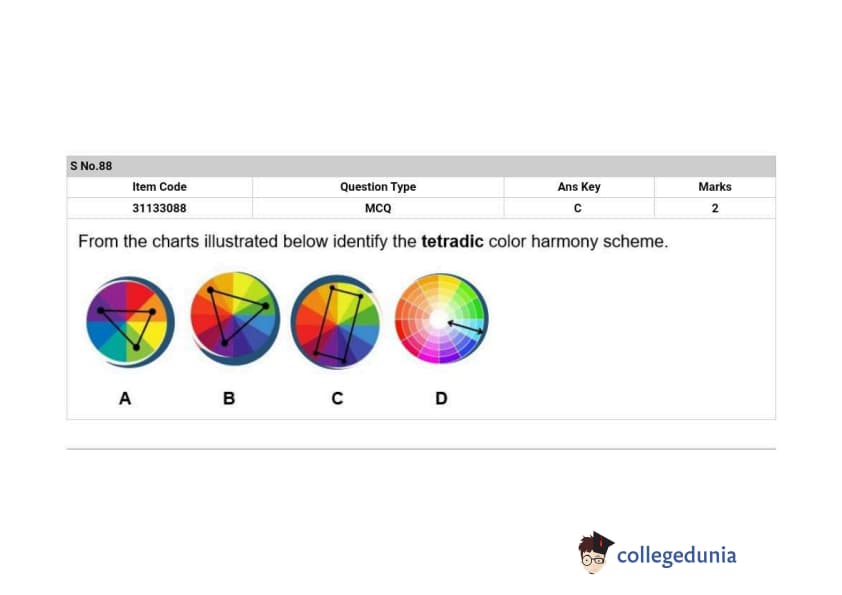Click option label C below wheel
Viewport: 842px width, 595px height.
pos(337,398)
